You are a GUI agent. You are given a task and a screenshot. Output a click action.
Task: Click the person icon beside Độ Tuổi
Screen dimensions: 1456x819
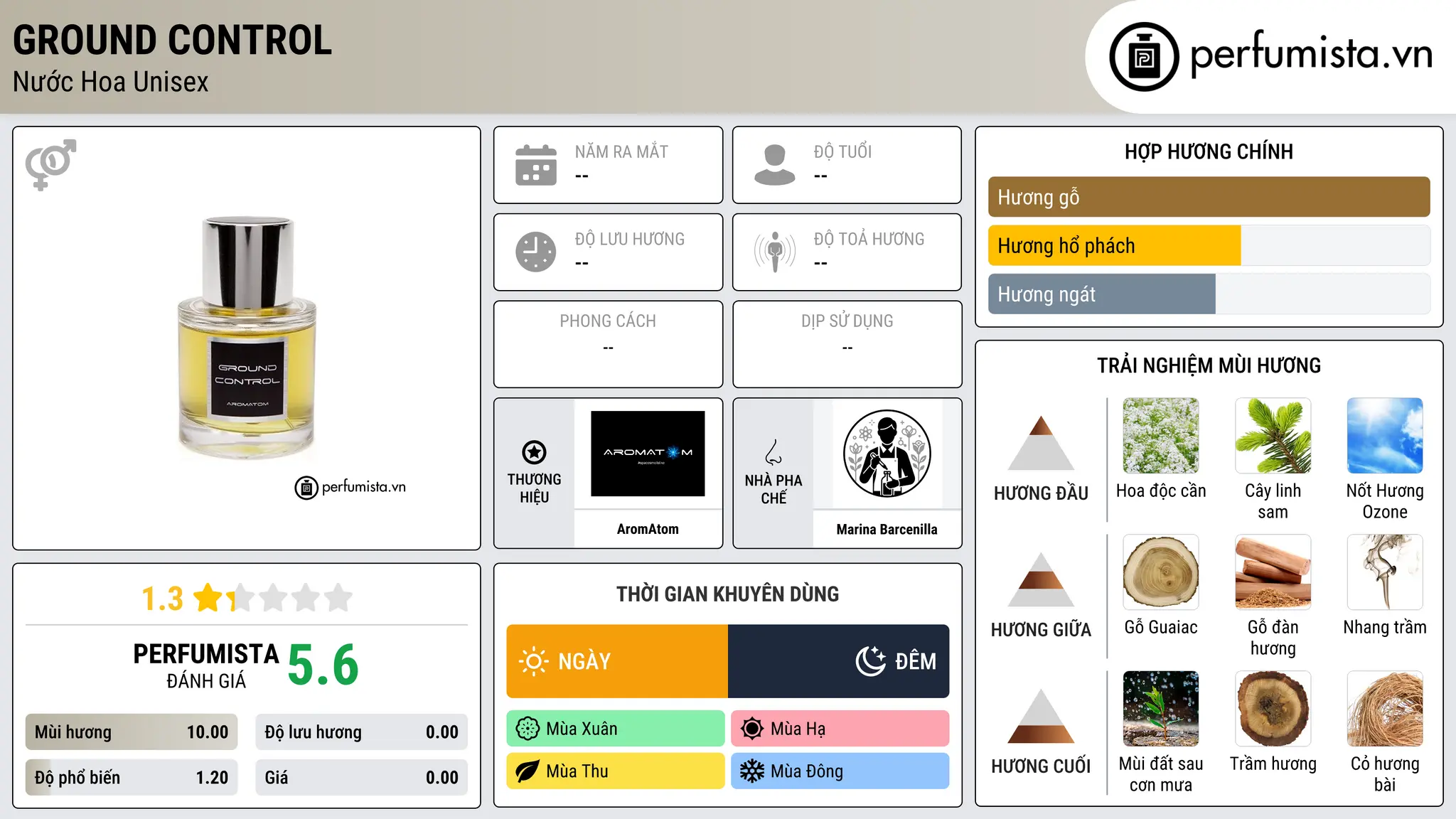point(775,165)
